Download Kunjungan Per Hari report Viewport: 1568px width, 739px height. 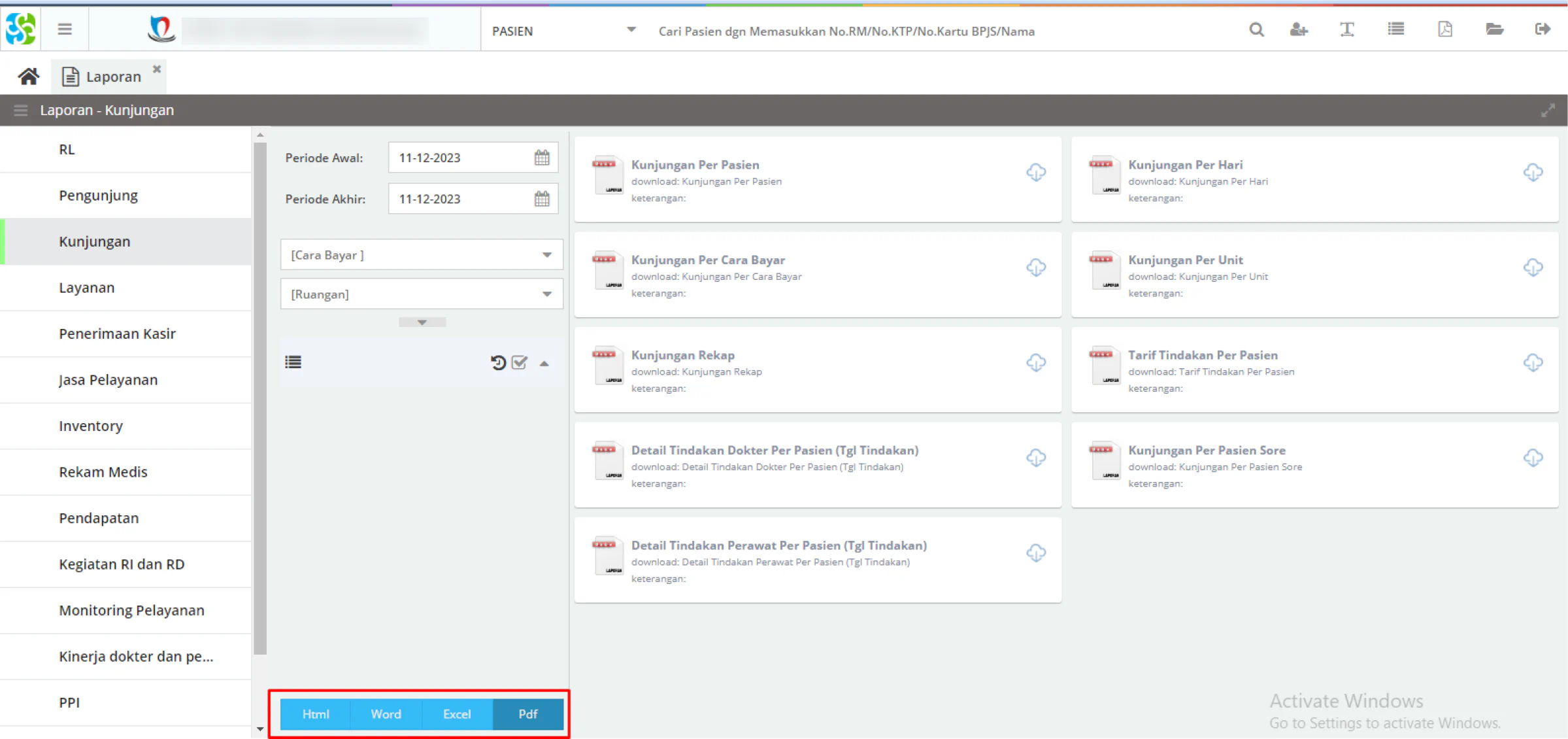point(1533,172)
